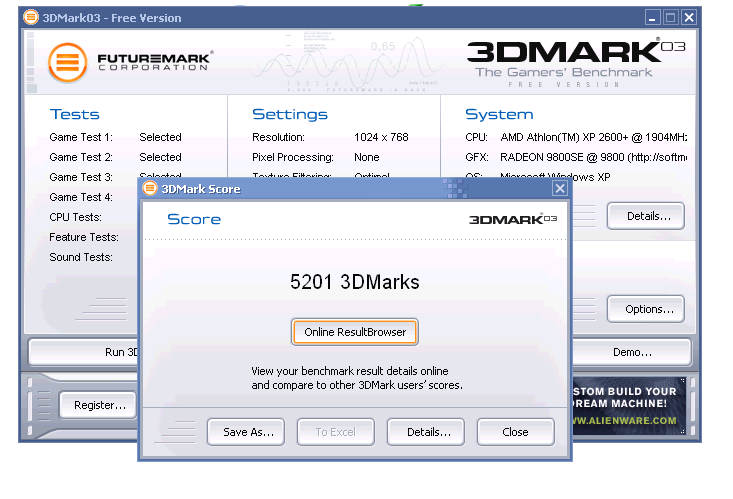
Task: Click the Futuremark Corporation orange logo
Action: point(68,62)
